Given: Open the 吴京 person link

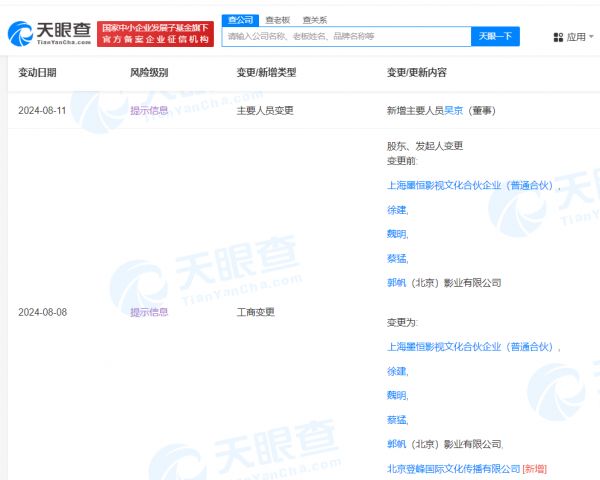Looking at the screenshot, I should [453, 111].
